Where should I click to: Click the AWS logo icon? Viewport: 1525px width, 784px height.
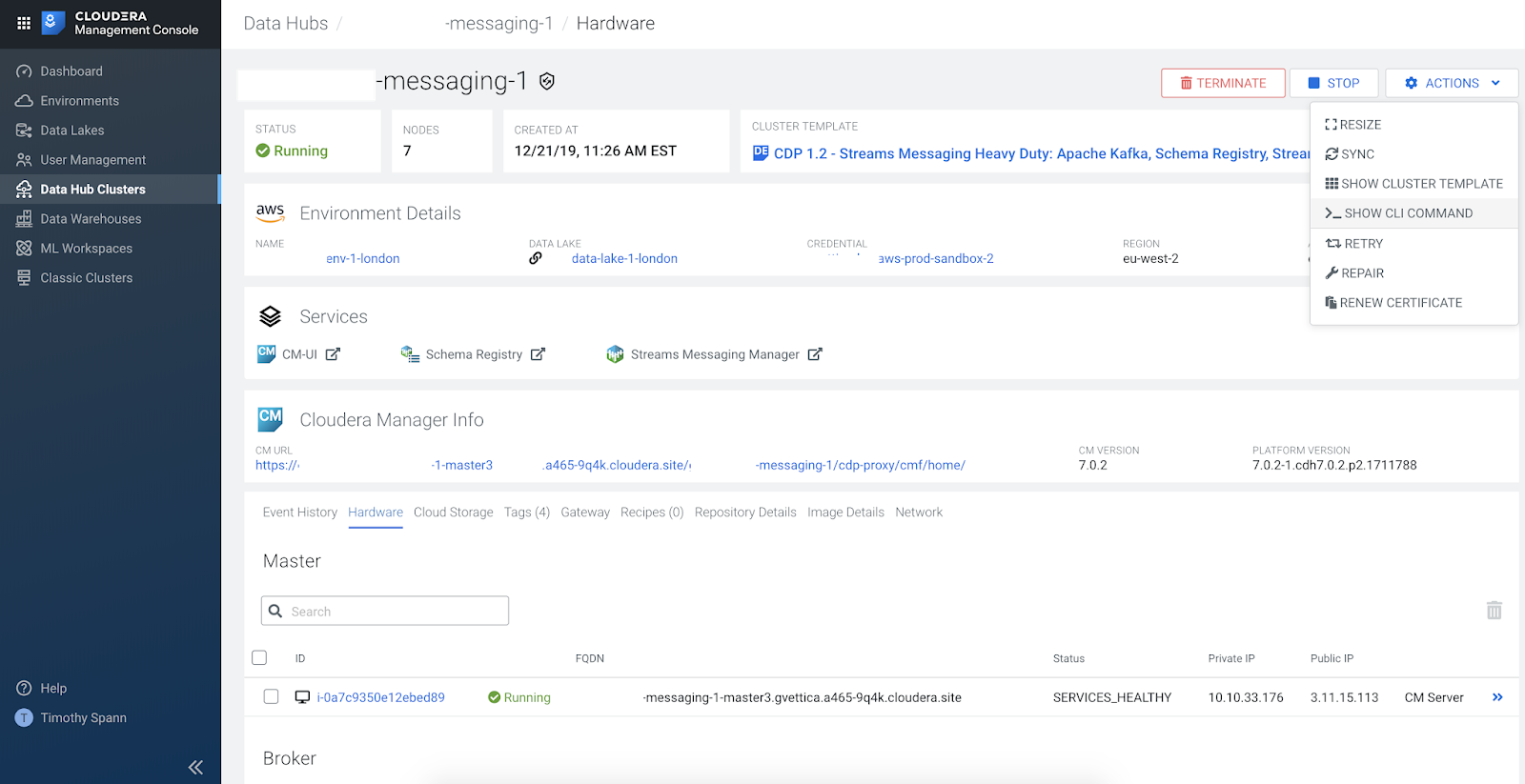pyautogui.click(x=271, y=212)
